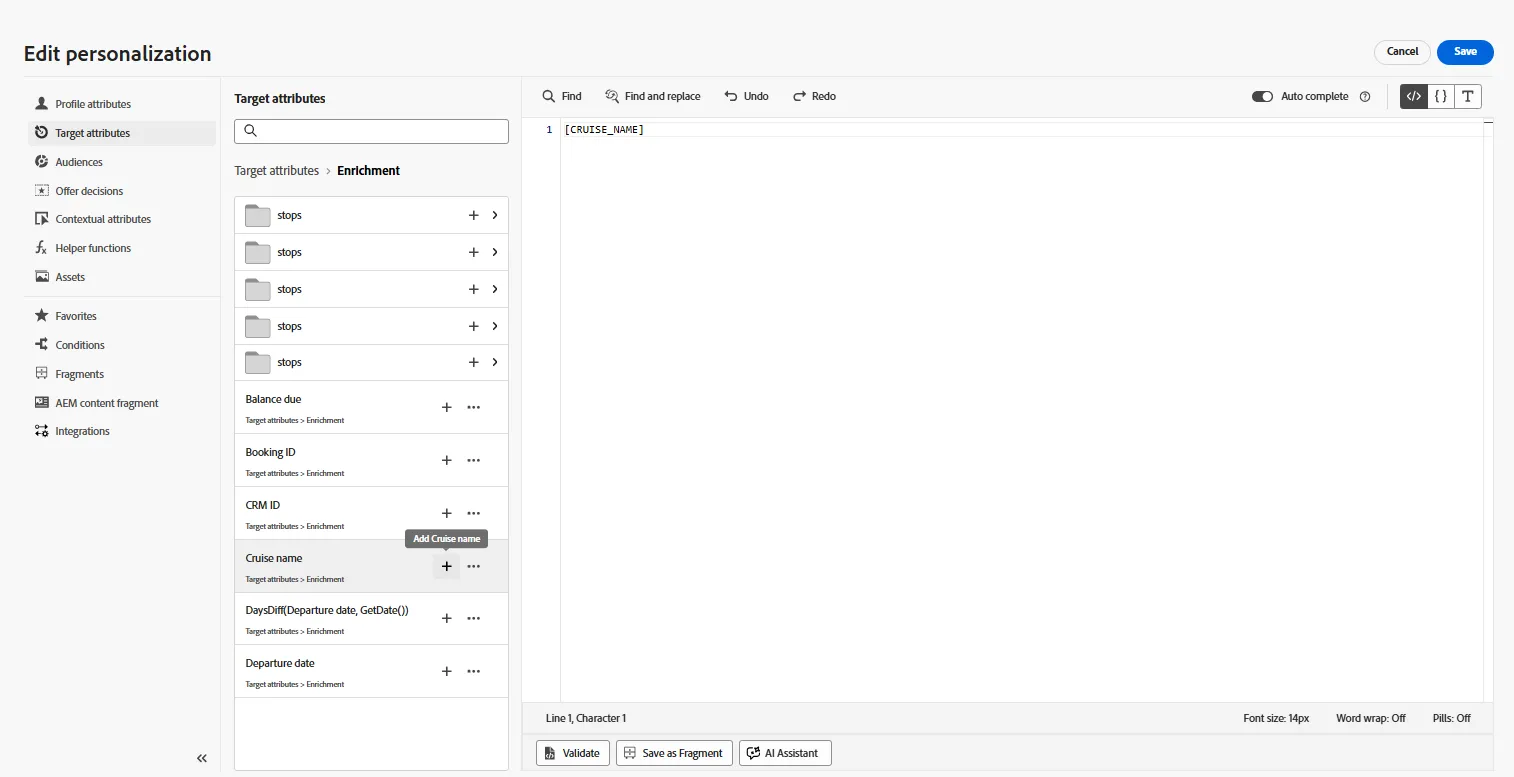Add the DaysDiff attribute via plus icon
The image size is (1514, 777).
pos(447,619)
